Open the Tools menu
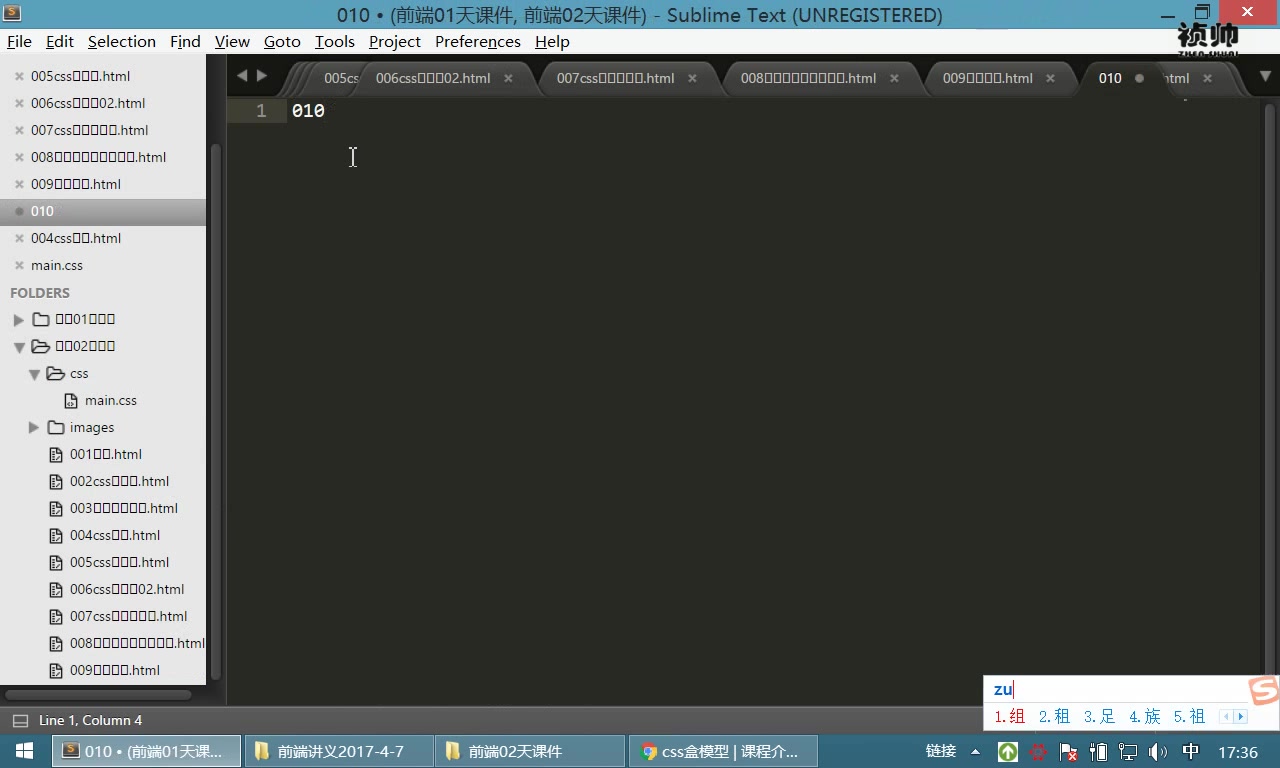Image resolution: width=1280 pixels, height=768 pixels. [x=334, y=41]
